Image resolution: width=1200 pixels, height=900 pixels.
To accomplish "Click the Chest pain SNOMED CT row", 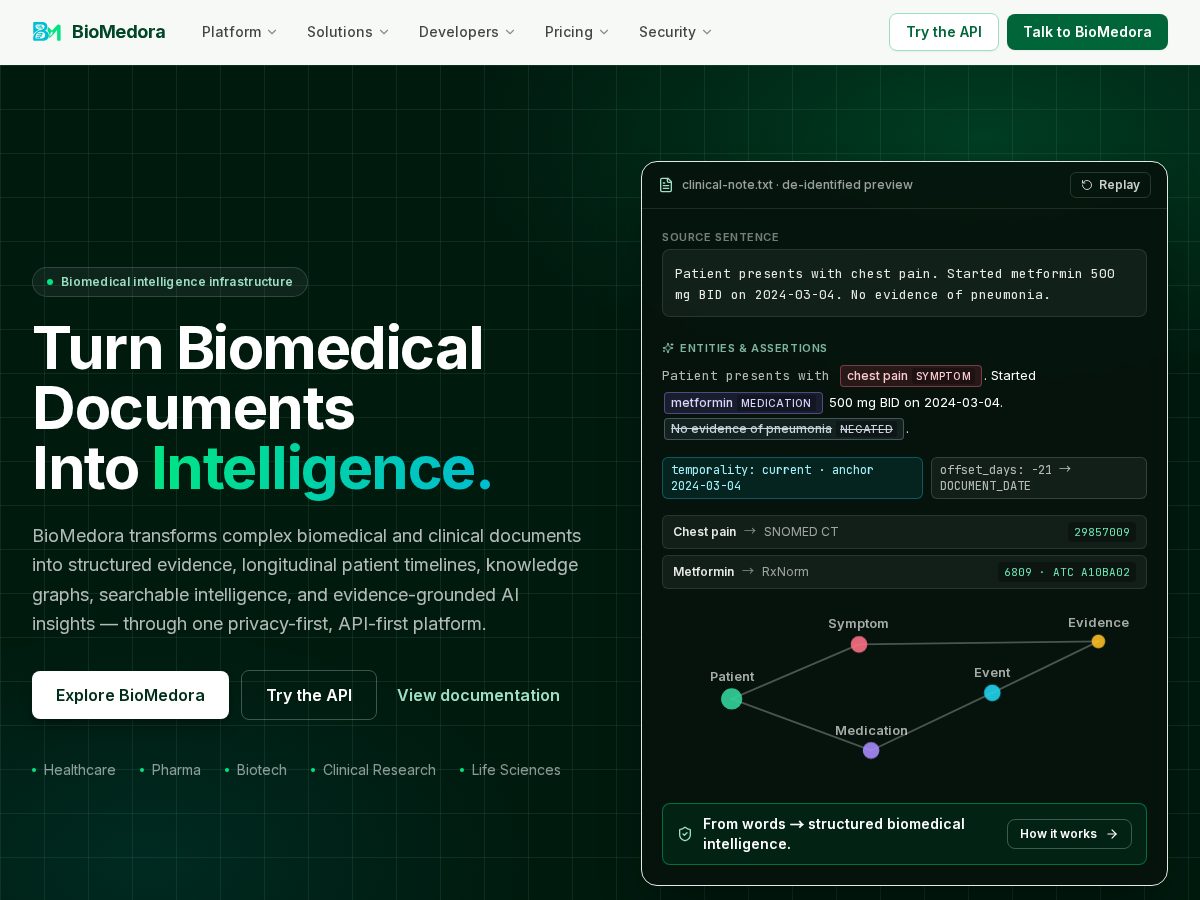I will tap(904, 532).
